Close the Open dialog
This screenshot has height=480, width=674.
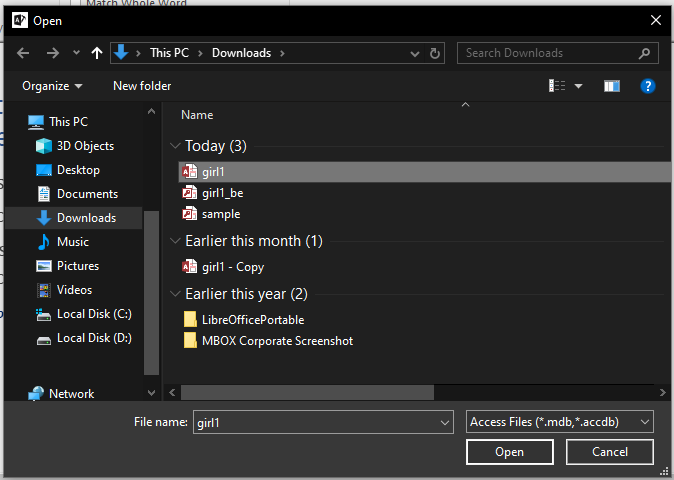pyautogui.click(x=656, y=20)
